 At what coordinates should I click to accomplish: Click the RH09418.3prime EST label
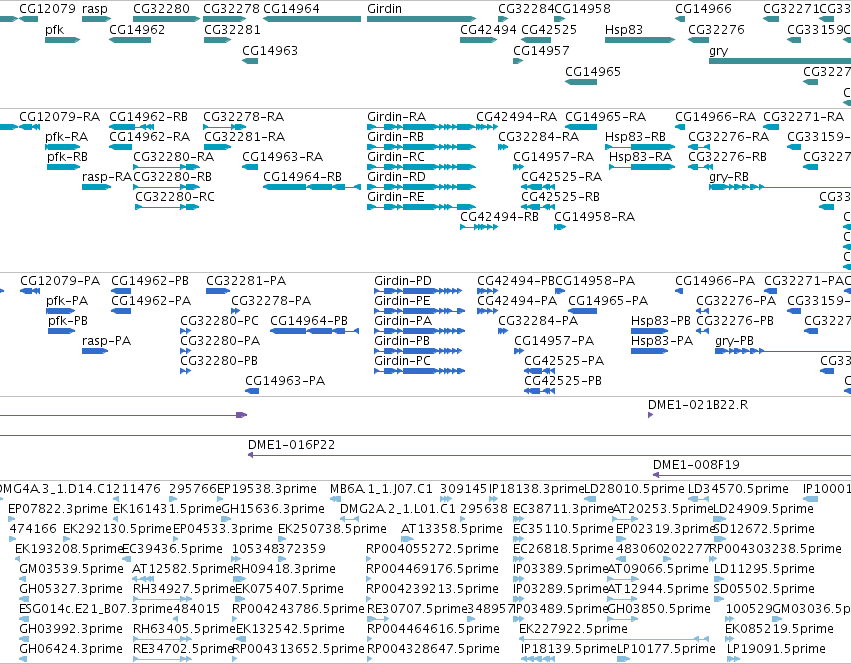284,569
